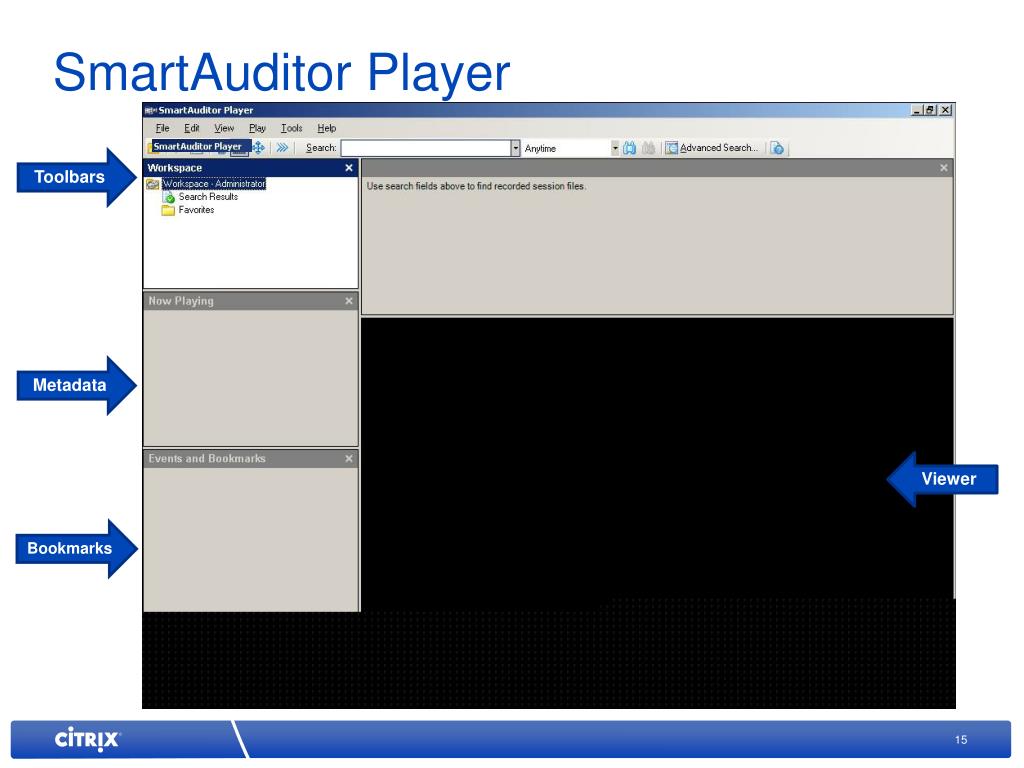Screen dimensions: 1024x768
Task: Open the File menu
Action: point(163,128)
